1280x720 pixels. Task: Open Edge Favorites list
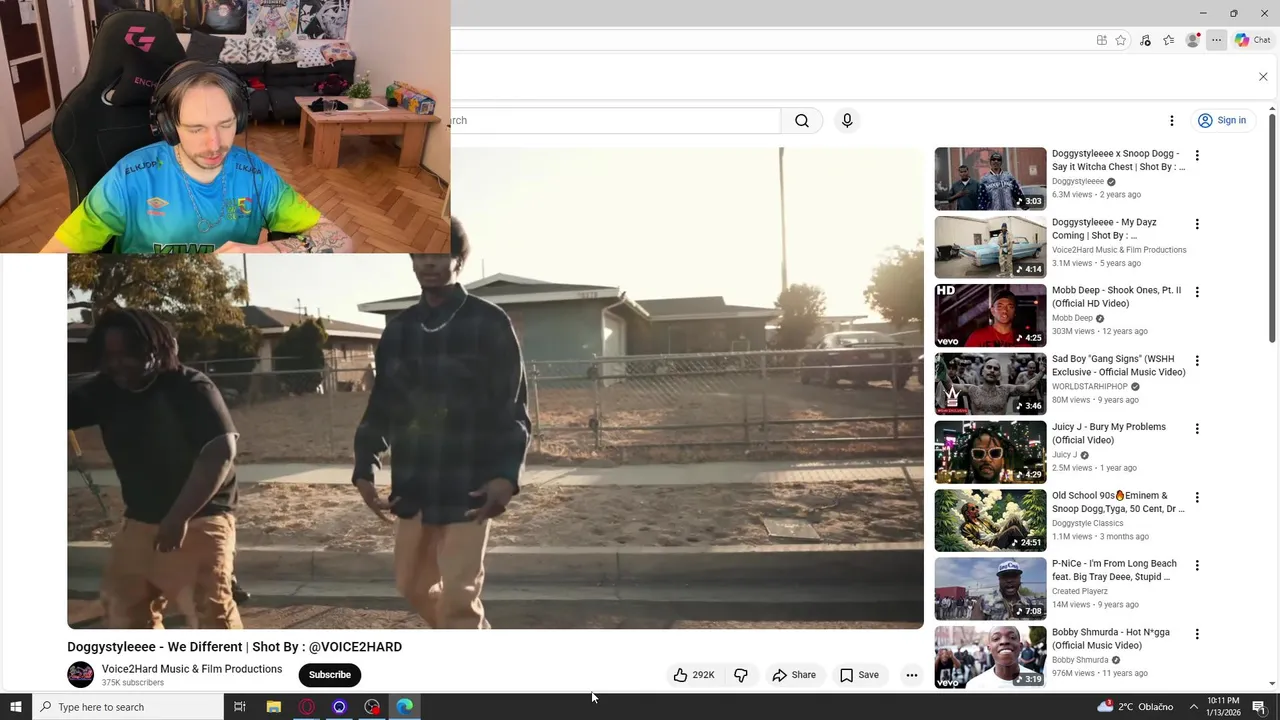coord(1168,40)
